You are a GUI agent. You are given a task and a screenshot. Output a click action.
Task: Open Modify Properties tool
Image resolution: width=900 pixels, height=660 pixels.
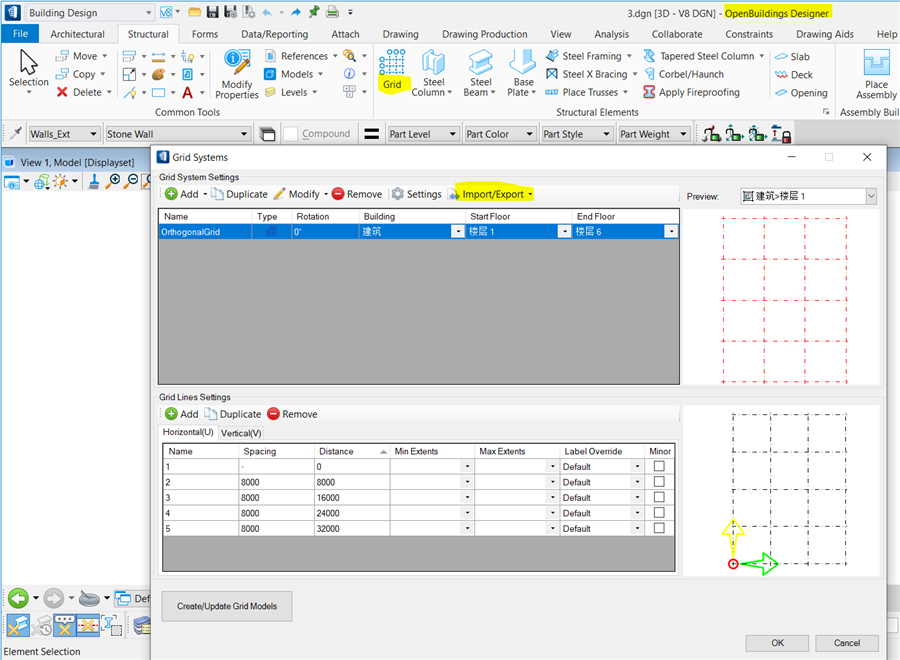point(237,74)
